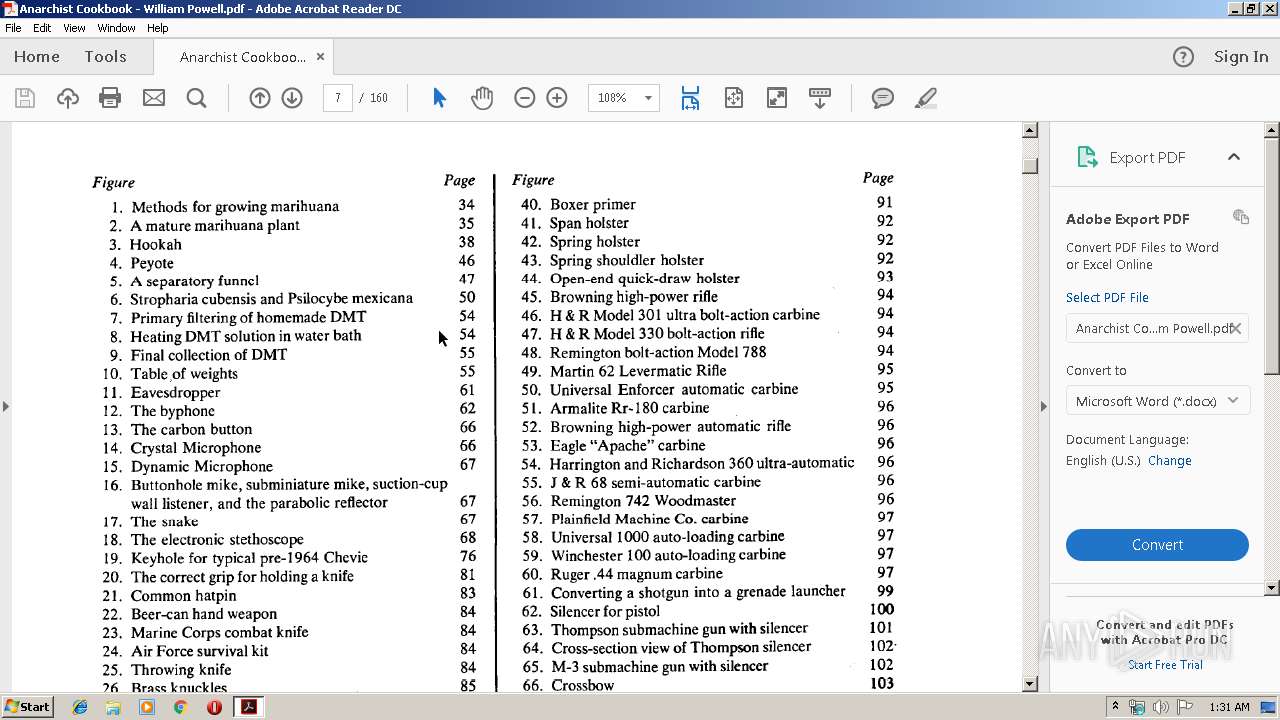Switch to the Tools tab

click(x=105, y=57)
